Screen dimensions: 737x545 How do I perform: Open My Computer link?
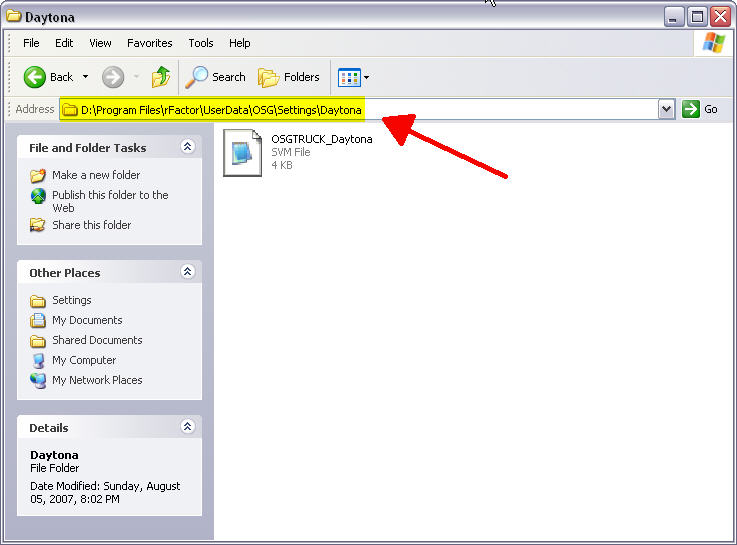pyautogui.click(x=84, y=360)
